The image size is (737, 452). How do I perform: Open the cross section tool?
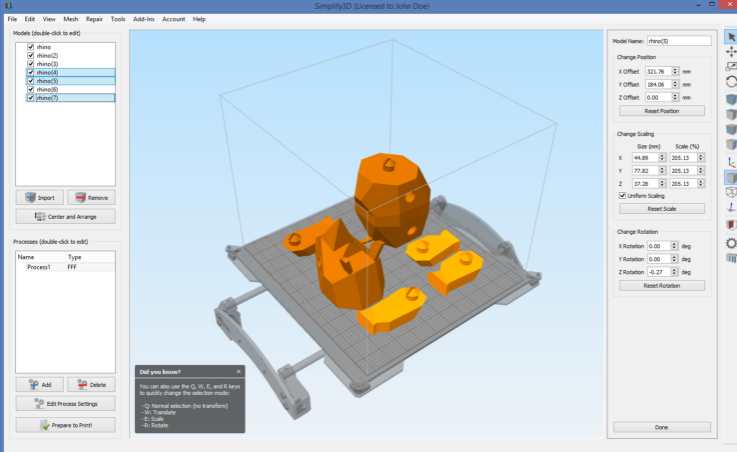731,225
